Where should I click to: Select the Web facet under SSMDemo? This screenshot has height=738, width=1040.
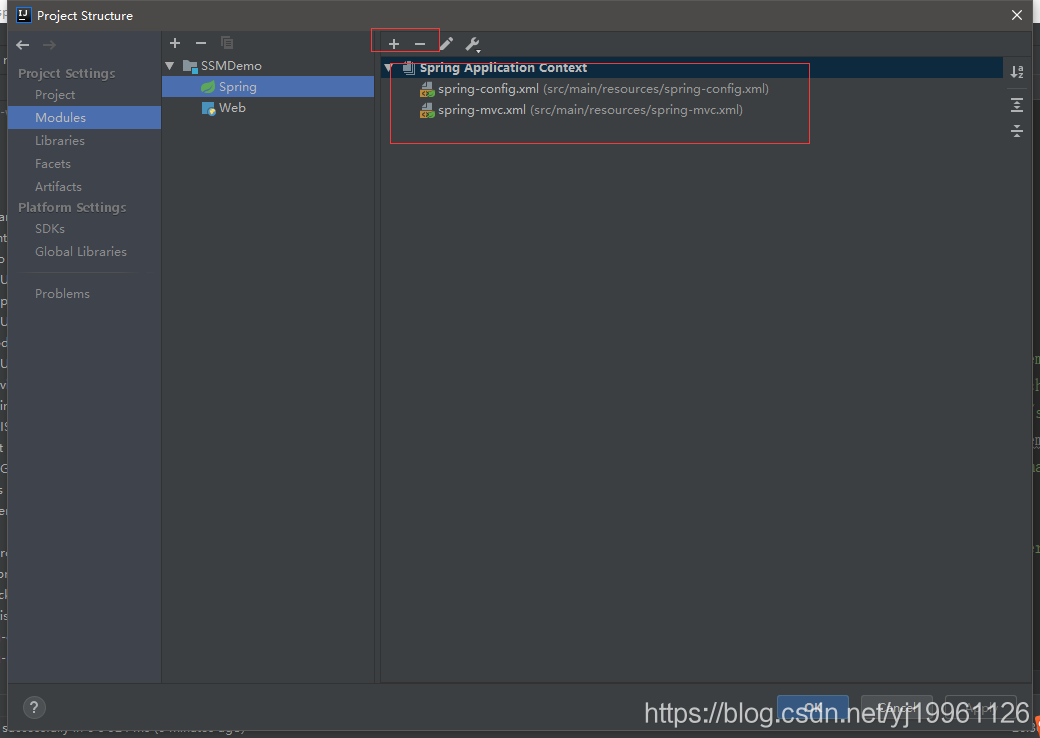[232, 107]
